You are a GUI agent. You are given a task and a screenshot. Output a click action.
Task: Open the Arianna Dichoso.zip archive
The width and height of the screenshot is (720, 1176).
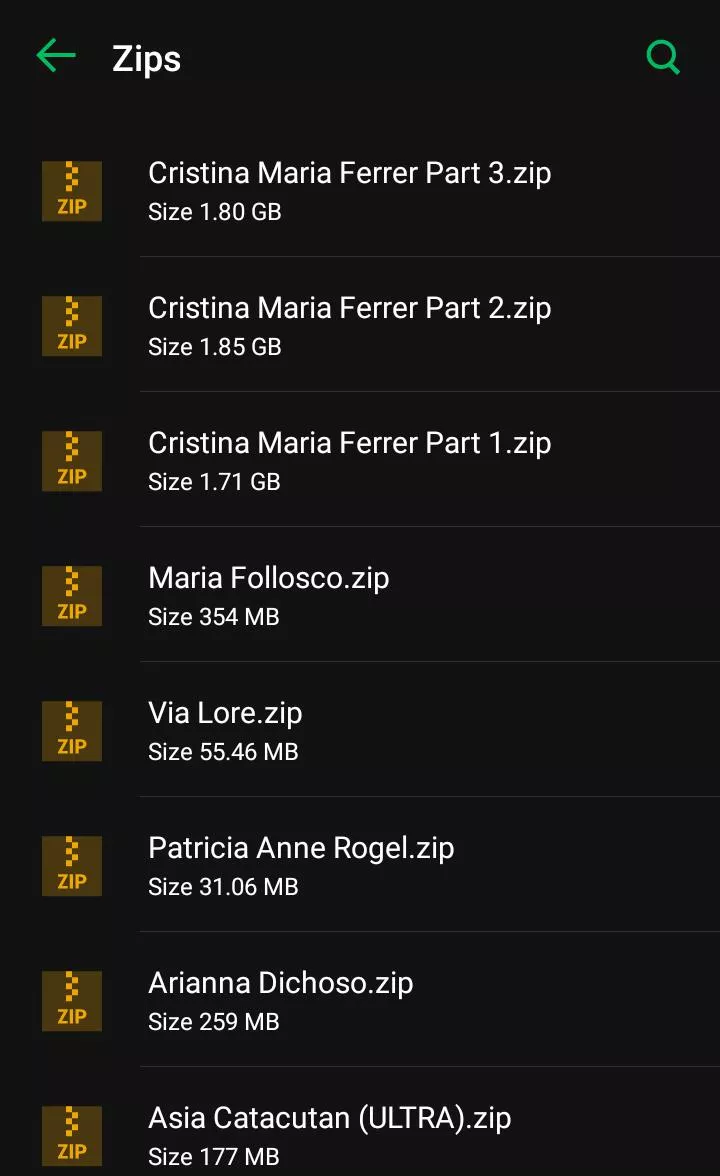coord(280,983)
